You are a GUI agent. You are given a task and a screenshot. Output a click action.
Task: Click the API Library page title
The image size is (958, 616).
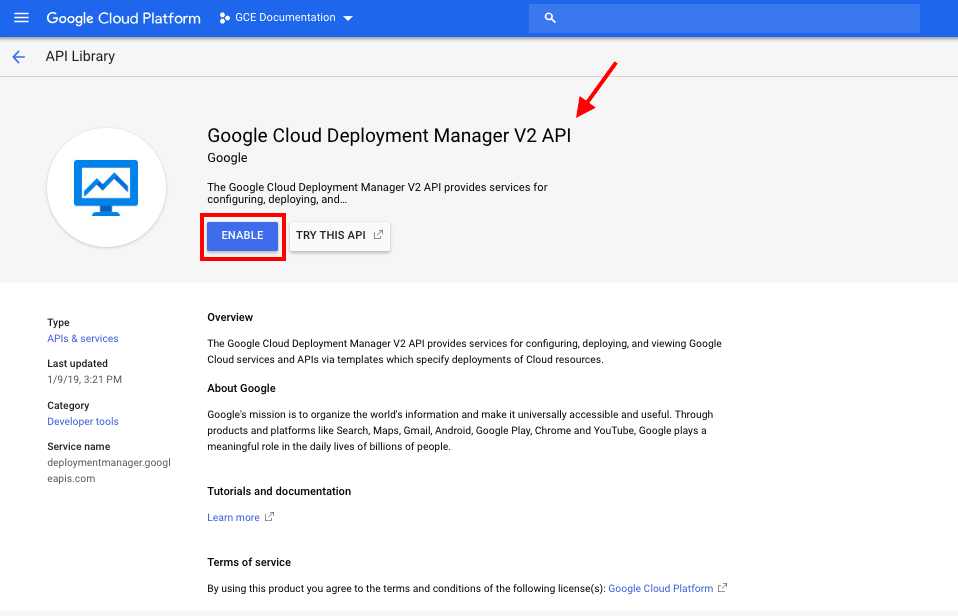(x=80, y=56)
